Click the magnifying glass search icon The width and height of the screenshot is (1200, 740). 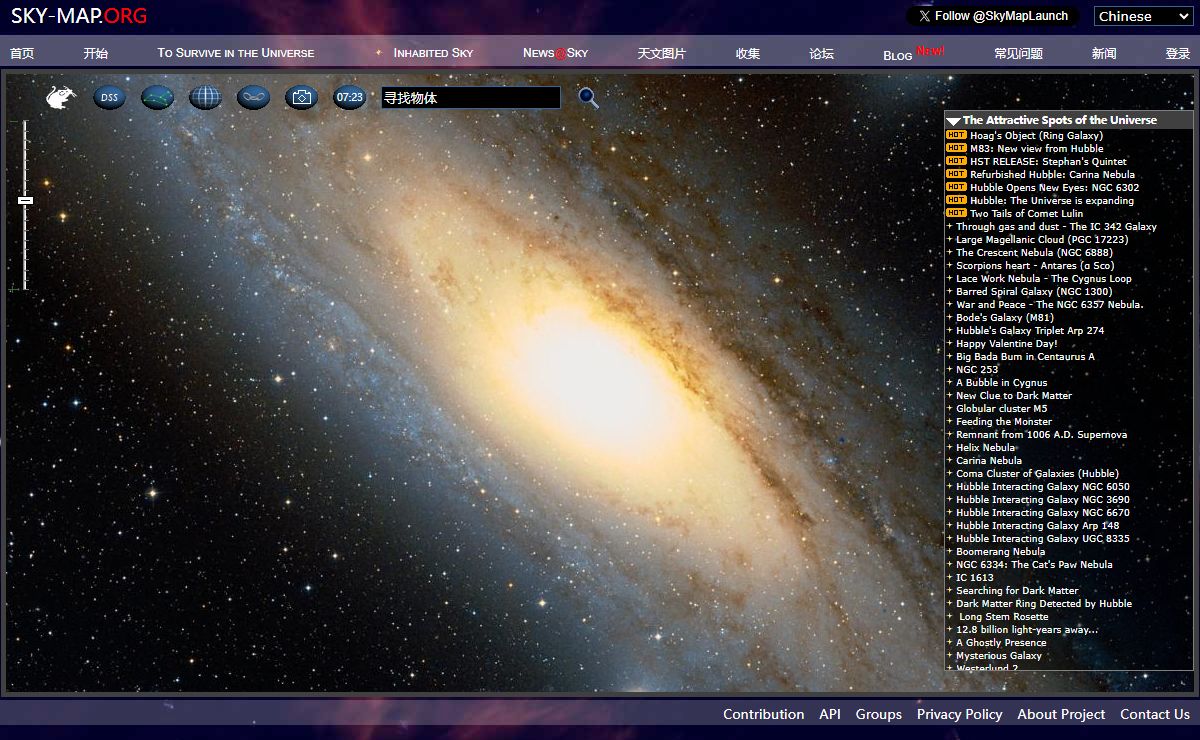(589, 97)
